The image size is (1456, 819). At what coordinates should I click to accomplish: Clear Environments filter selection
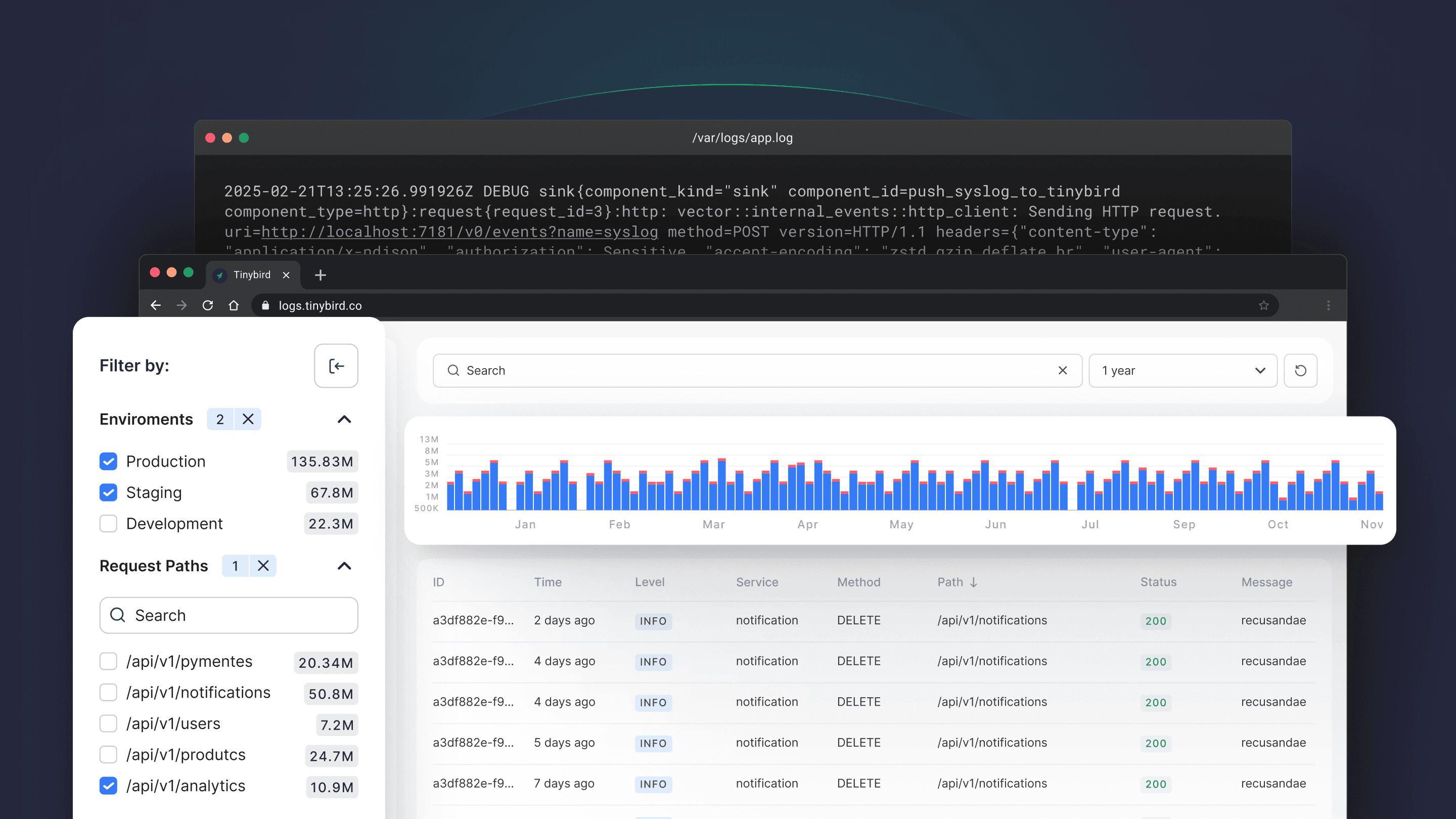[x=248, y=419]
